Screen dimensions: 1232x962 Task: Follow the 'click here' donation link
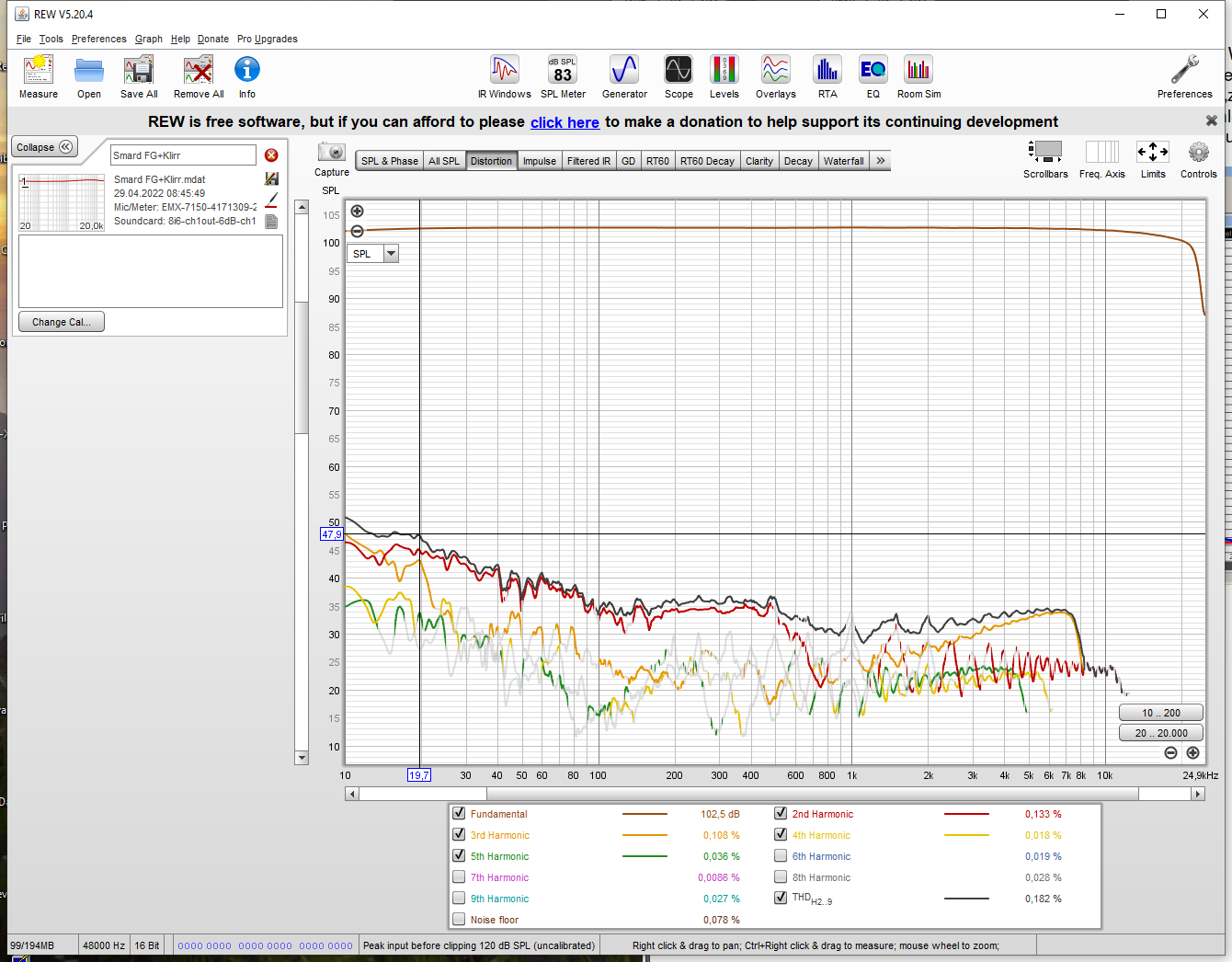point(565,122)
